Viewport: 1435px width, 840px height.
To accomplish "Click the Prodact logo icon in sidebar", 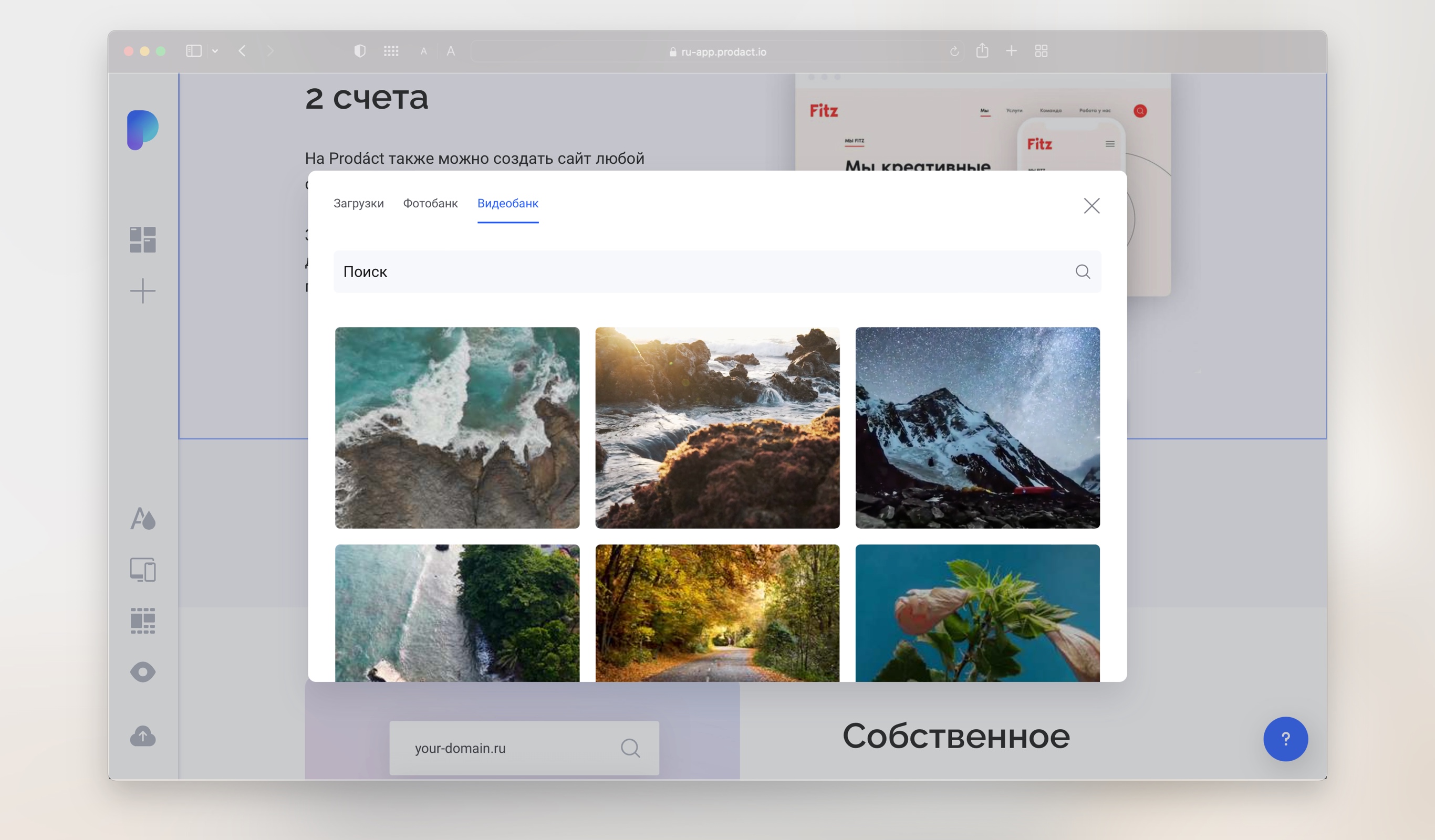I will pos(142,130).
